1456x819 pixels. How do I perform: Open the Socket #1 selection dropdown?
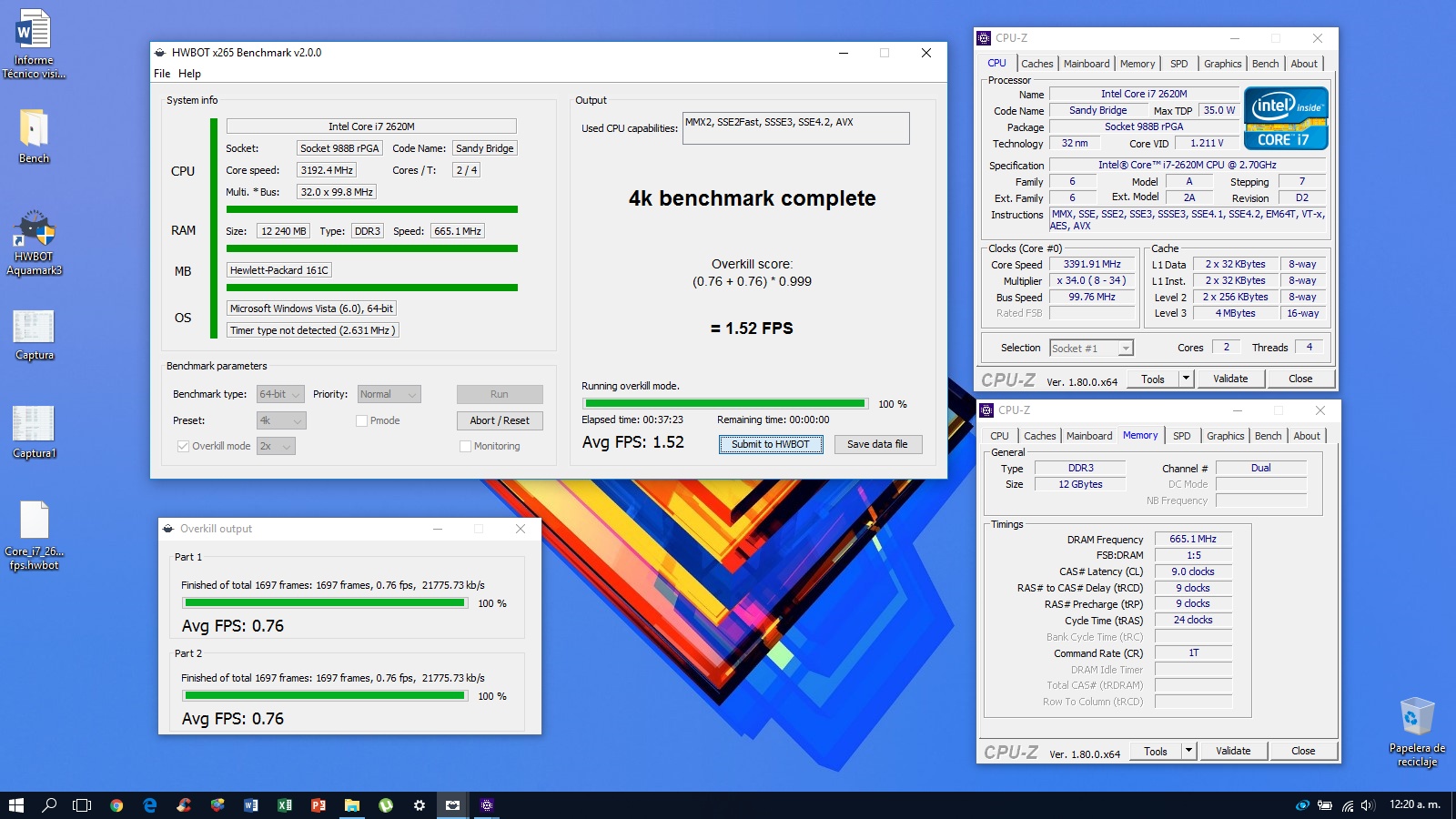pos(1091,348)
